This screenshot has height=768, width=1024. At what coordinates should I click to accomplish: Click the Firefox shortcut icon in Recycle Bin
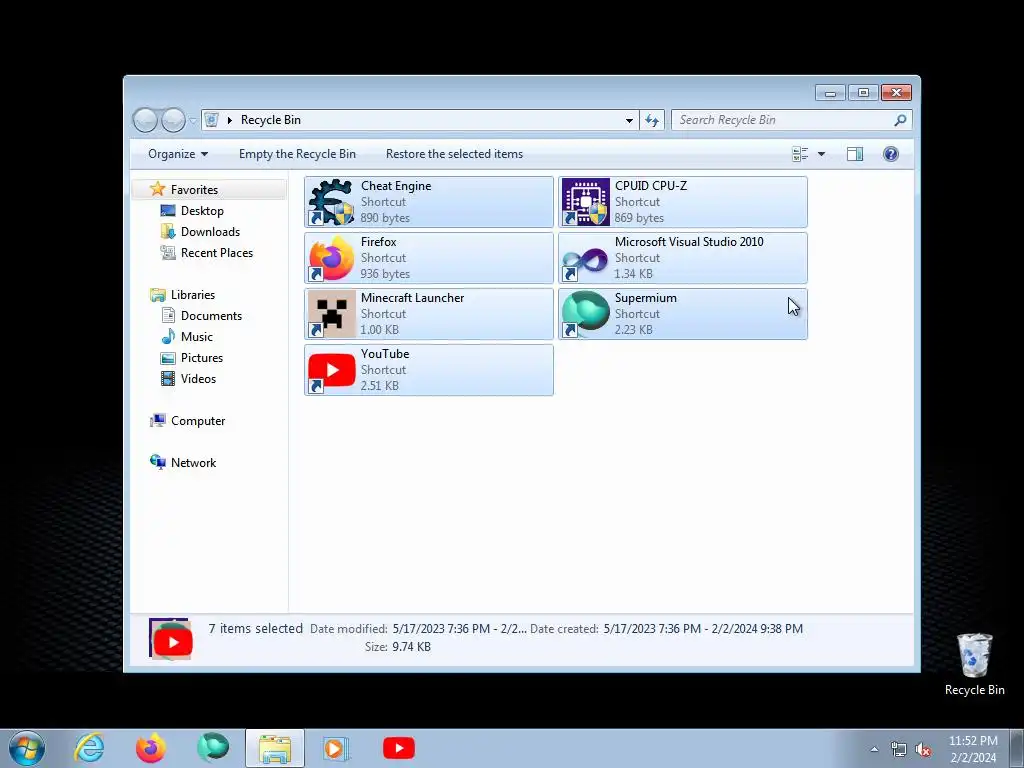(x=331, y=259)
